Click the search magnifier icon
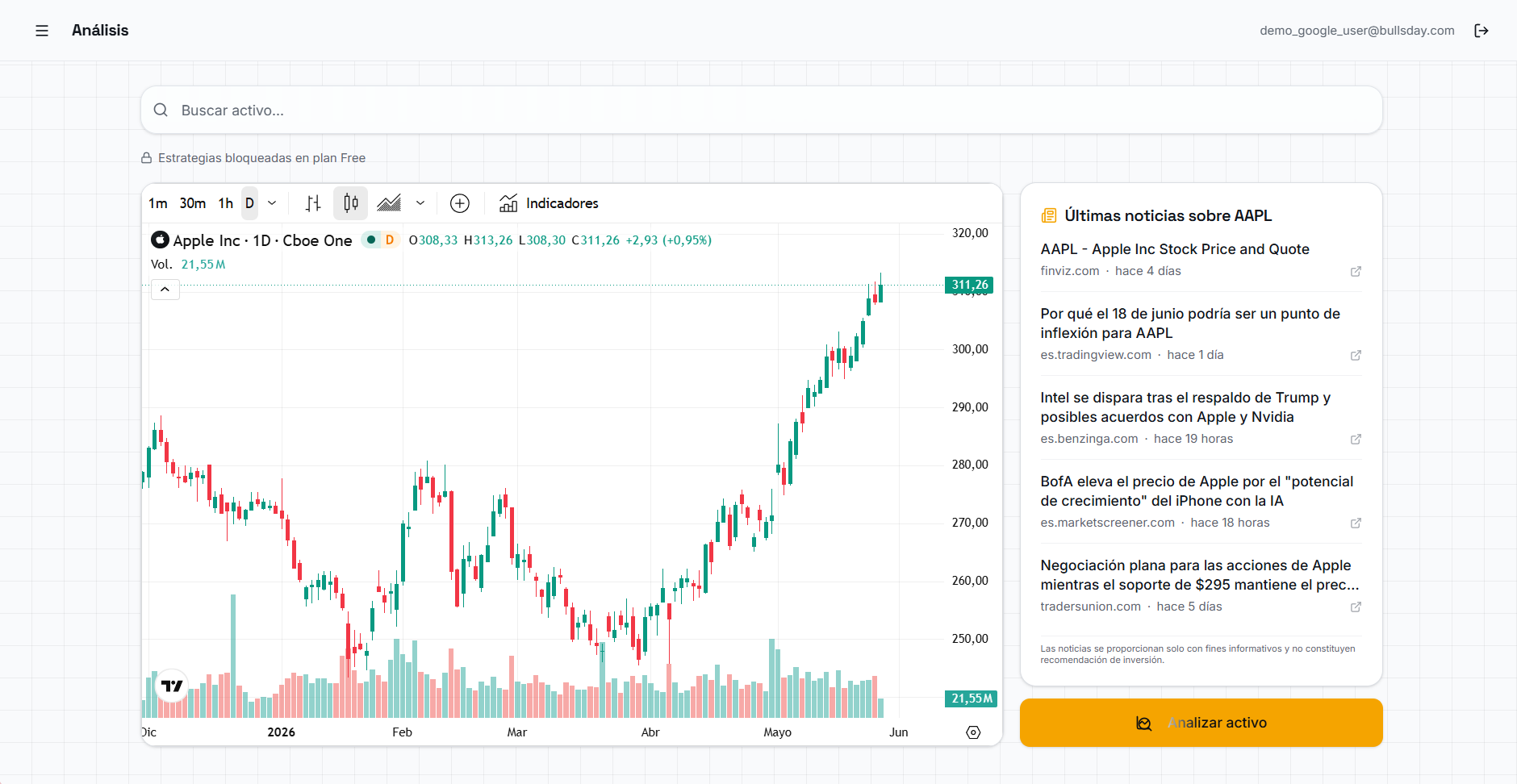Image resolution: width=1517 pixels, height=784 pixels. pyautogui.click(x=161, y=110)
